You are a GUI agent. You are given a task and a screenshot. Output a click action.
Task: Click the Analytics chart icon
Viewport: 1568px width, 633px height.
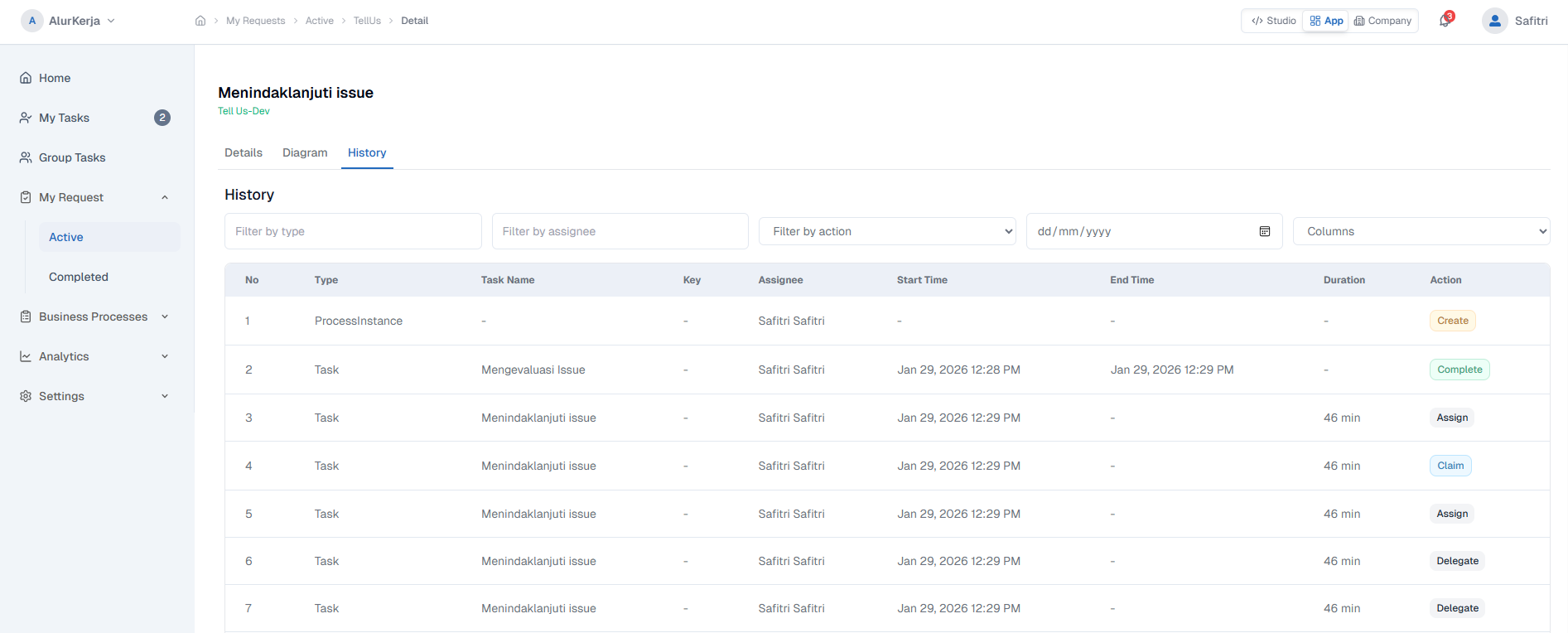pyautogui.click(x=26, y=356)
